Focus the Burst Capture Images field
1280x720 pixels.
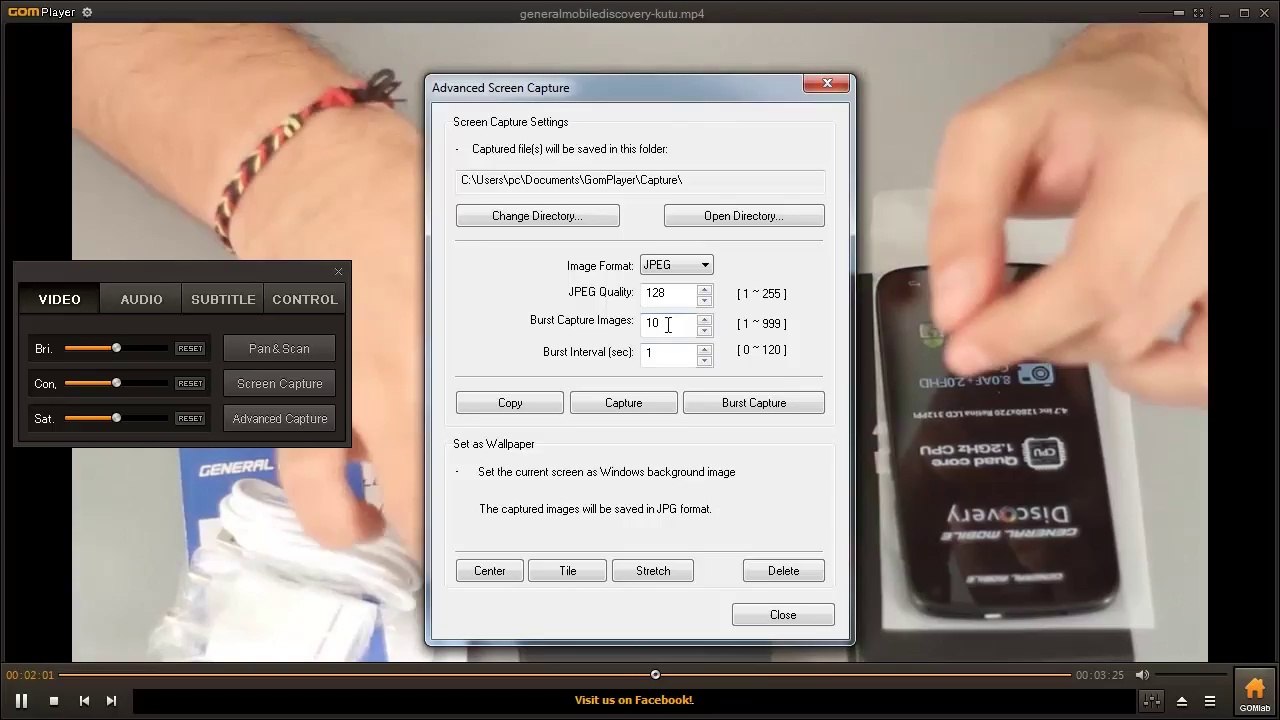coord(669,323)
